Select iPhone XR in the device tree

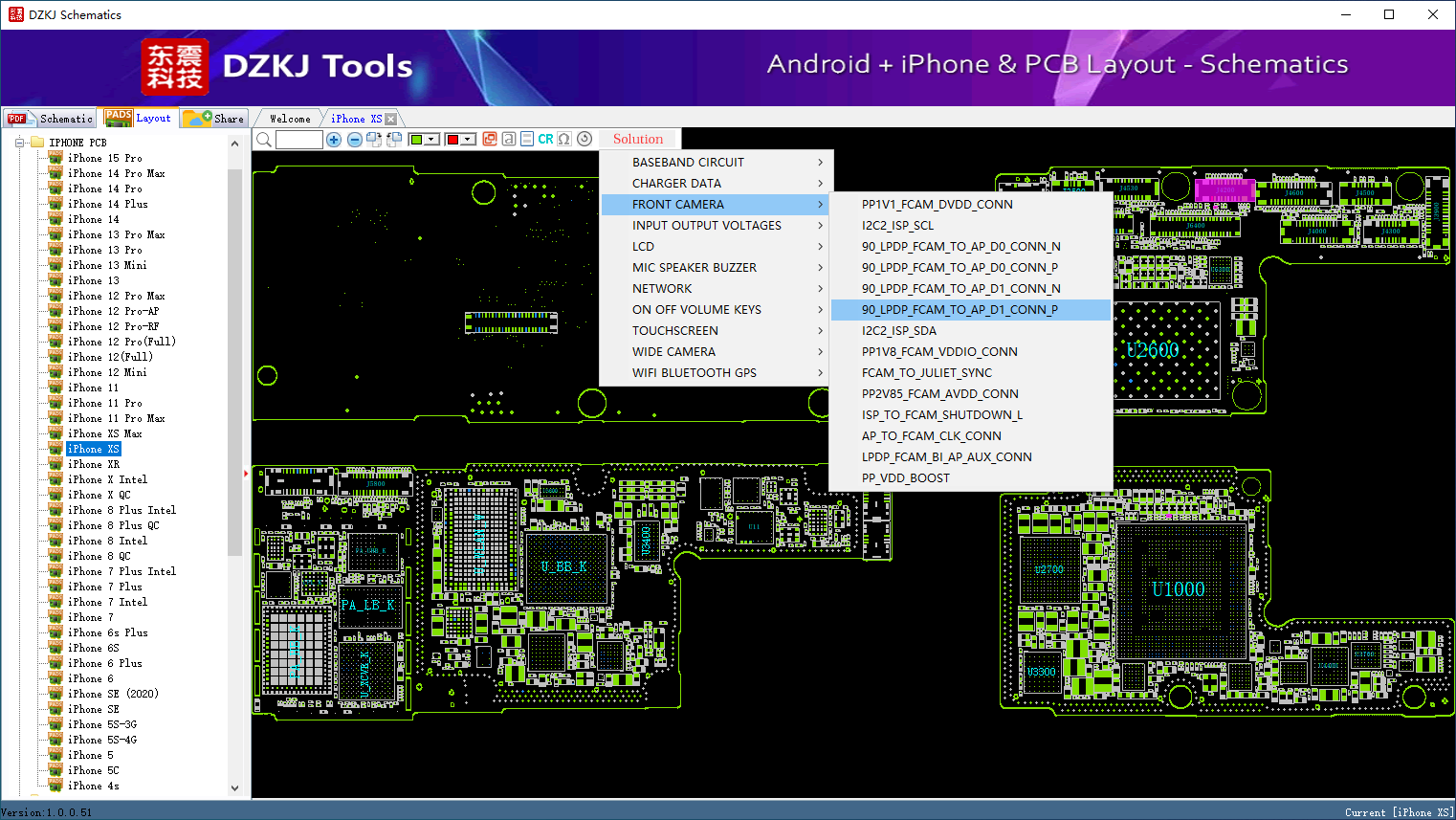click(x=94, y=464)
